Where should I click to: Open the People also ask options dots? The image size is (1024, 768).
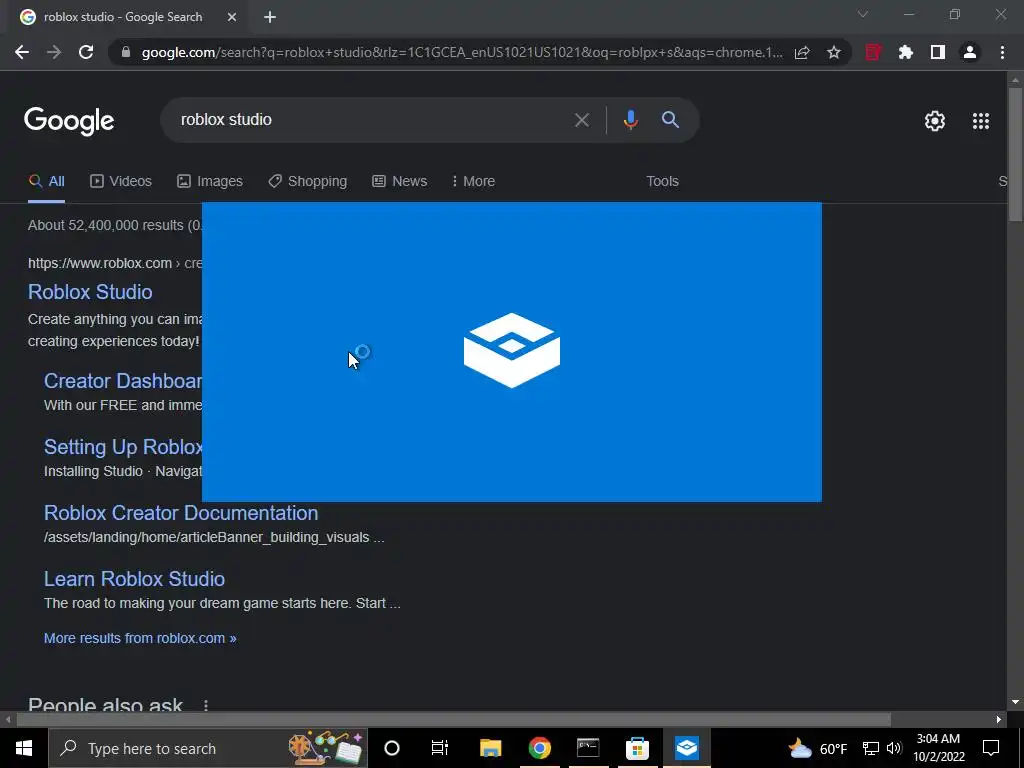(x=206, y=705)
